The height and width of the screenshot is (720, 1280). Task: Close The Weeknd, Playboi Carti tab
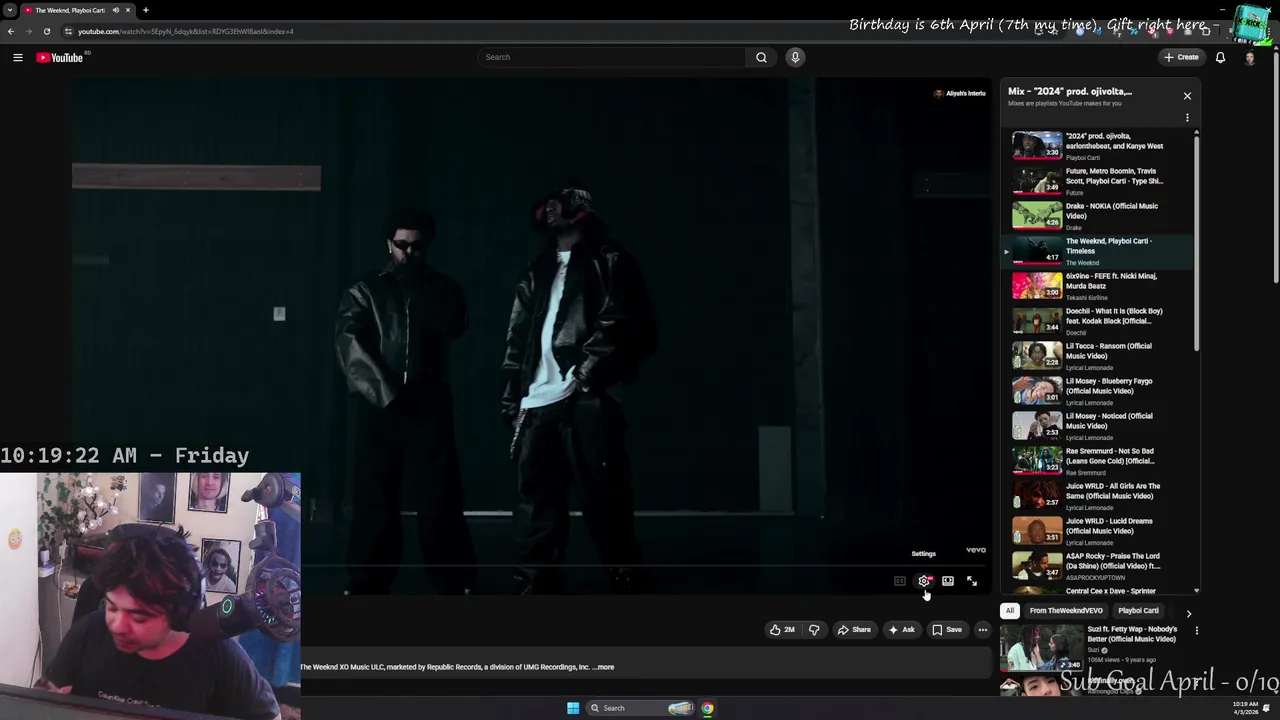[128, 10]
